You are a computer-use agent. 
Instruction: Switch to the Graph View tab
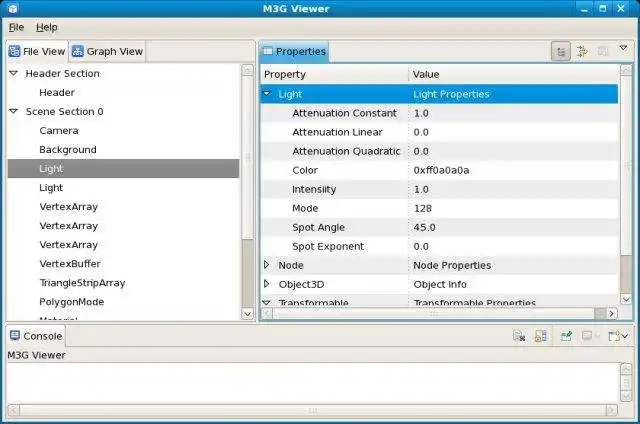[107, 51]
